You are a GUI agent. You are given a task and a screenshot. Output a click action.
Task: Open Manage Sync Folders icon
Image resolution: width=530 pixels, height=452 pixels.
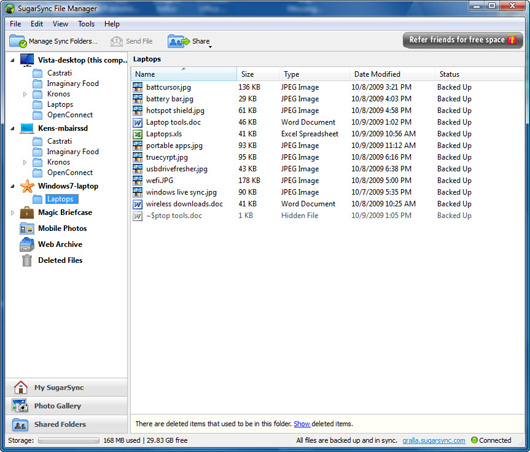point(18,41)
